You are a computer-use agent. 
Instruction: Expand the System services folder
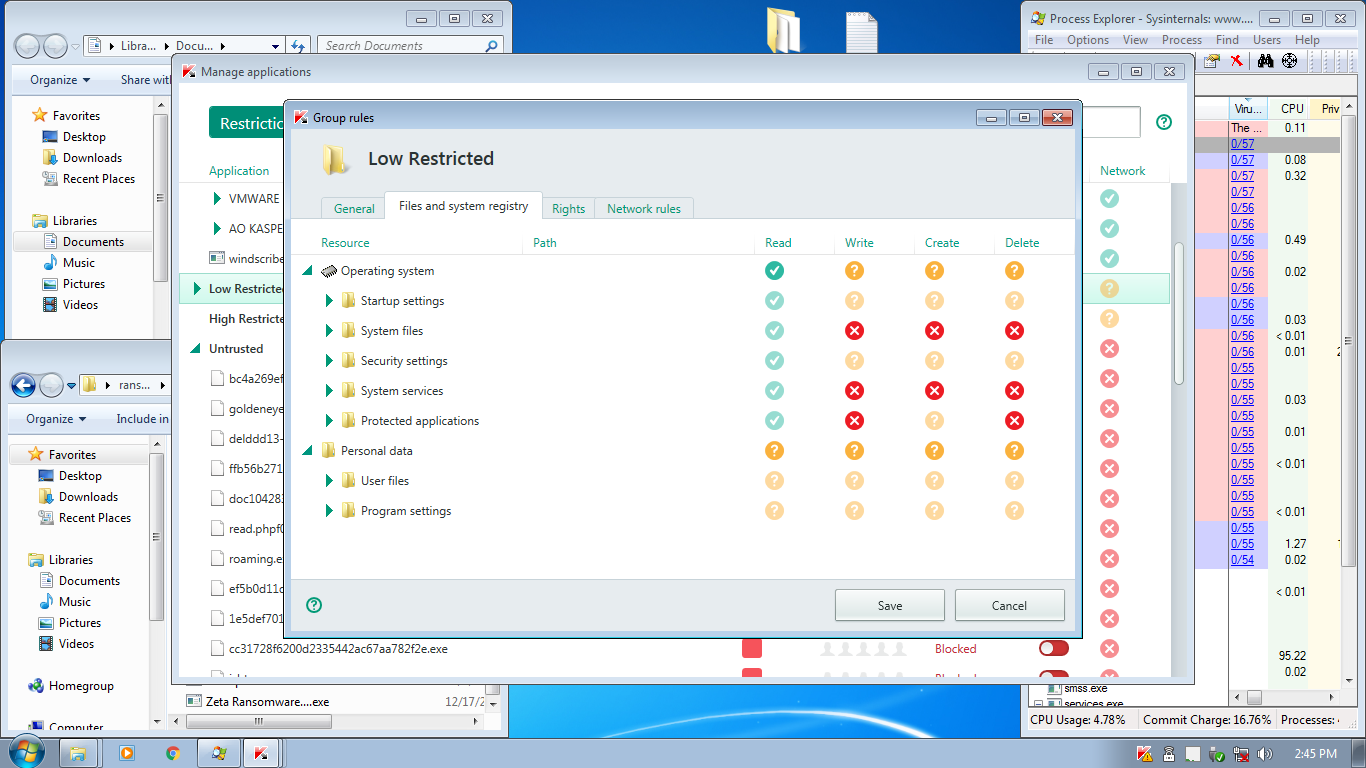coord(329,391)
